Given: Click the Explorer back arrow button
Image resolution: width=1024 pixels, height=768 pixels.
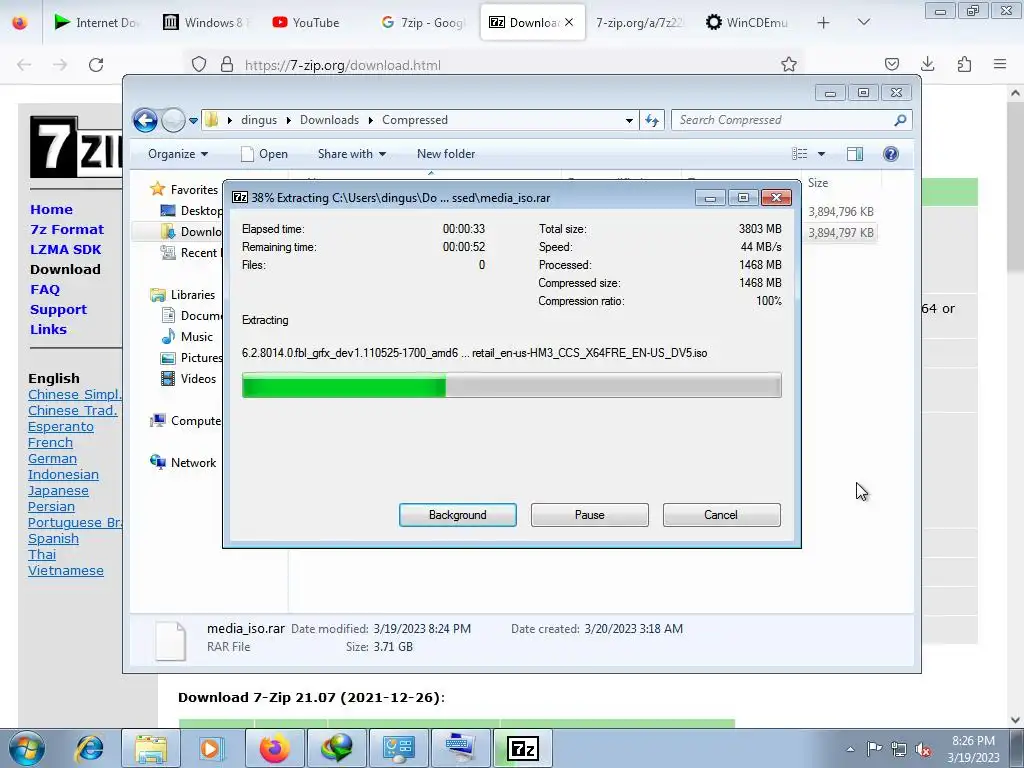Looking at the screenshot, I should click(145, 120).
